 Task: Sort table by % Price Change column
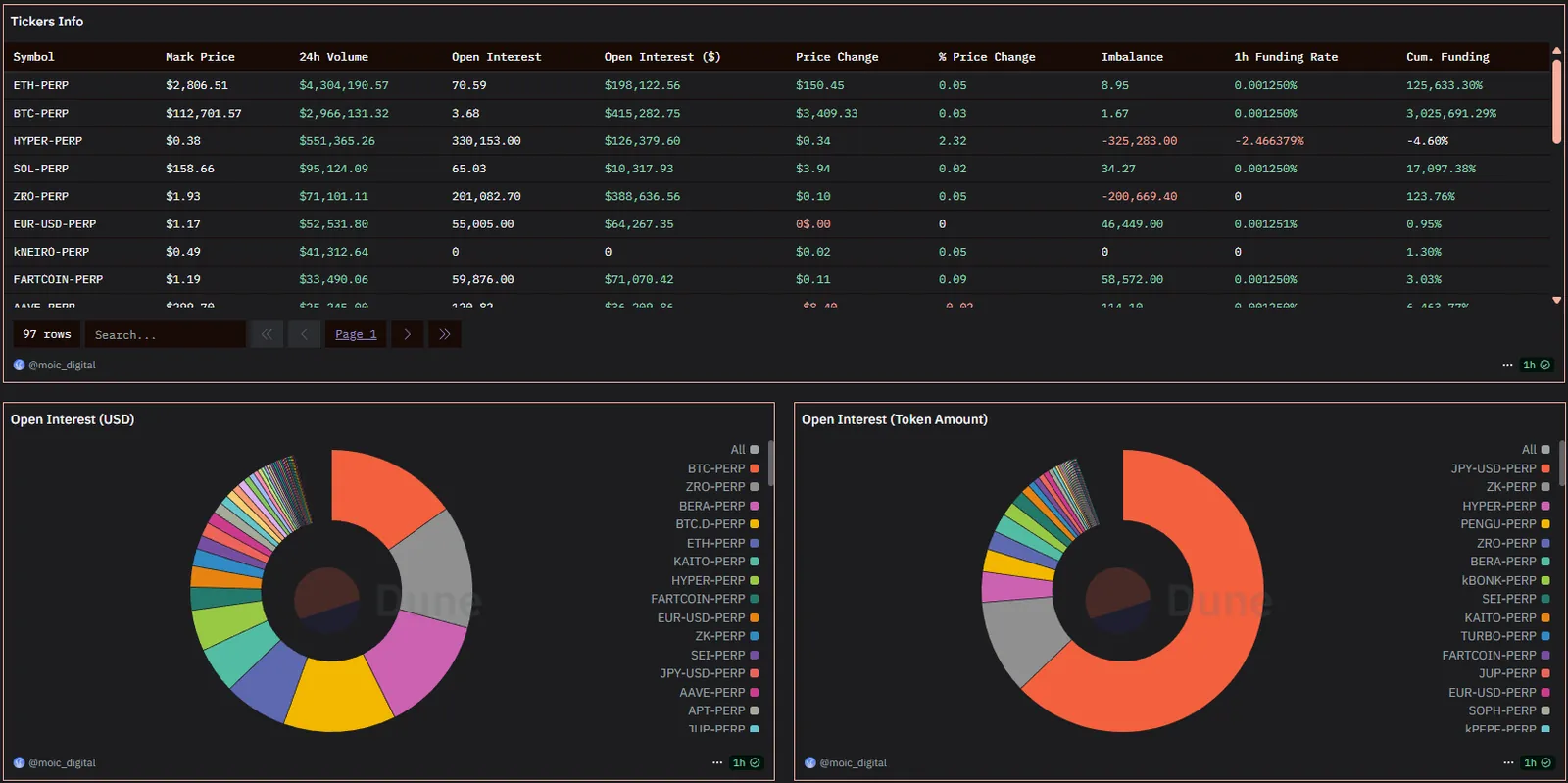[987, 57]
